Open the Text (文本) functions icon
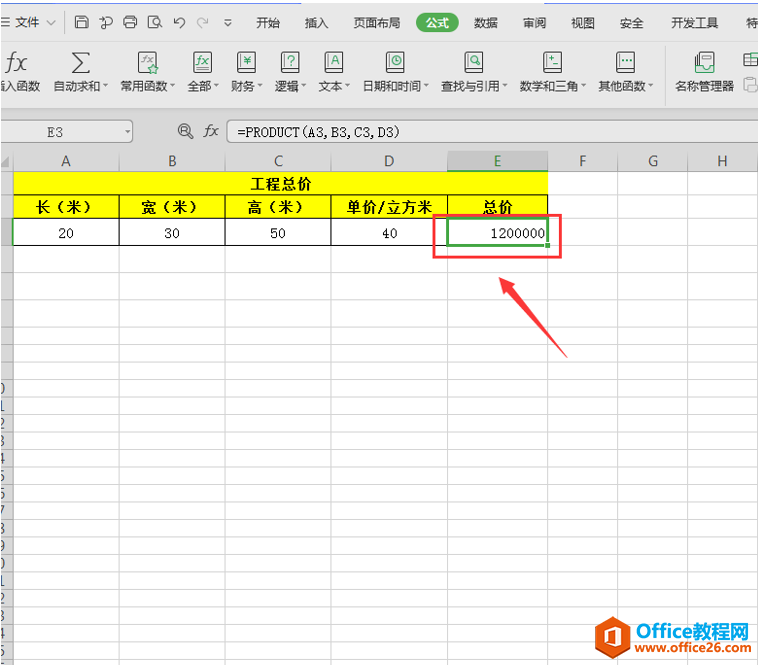This screenshot has width=758, height=665. pyautogui.click(x=334, y=64)
